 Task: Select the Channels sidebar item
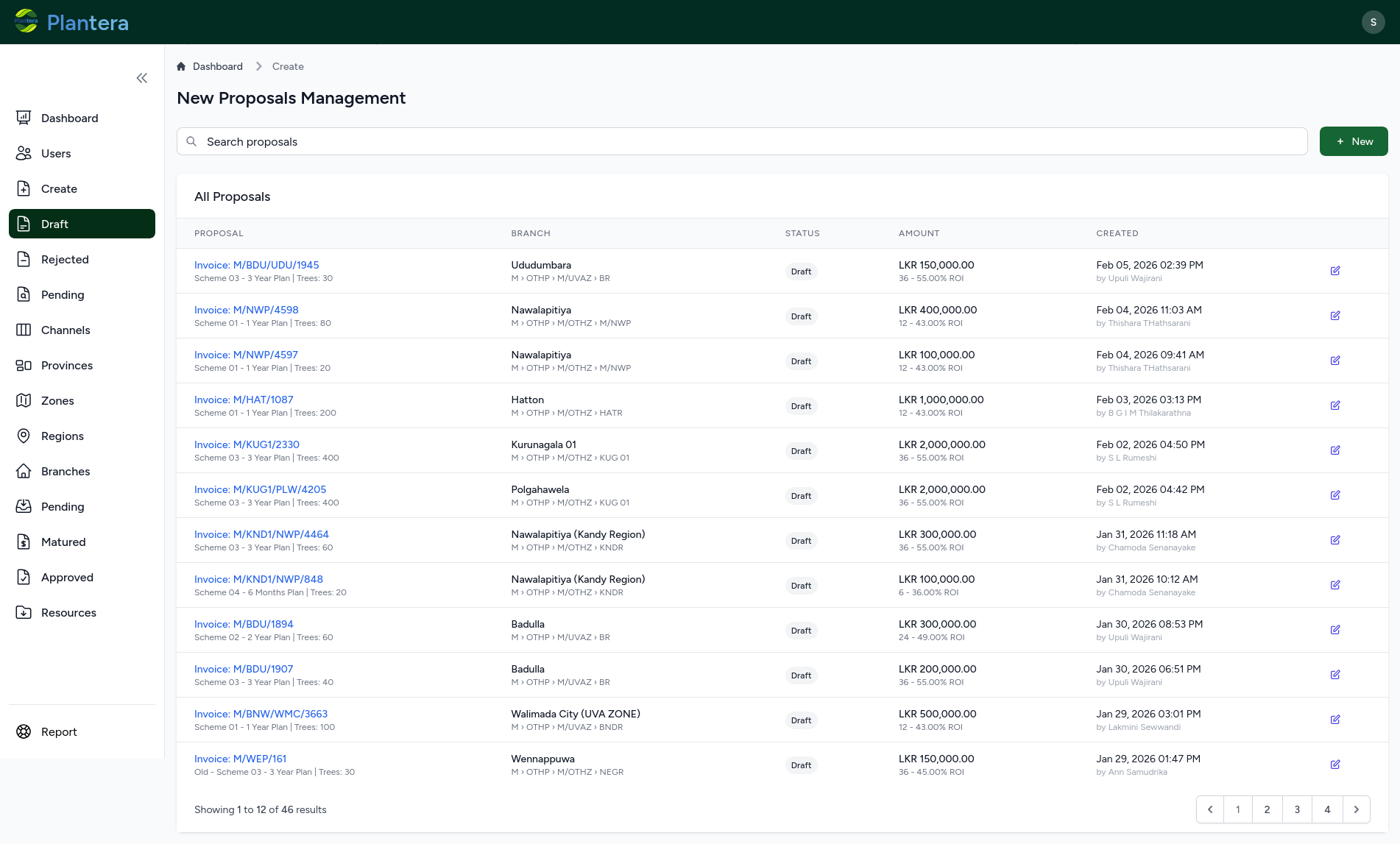coord(66,330)
